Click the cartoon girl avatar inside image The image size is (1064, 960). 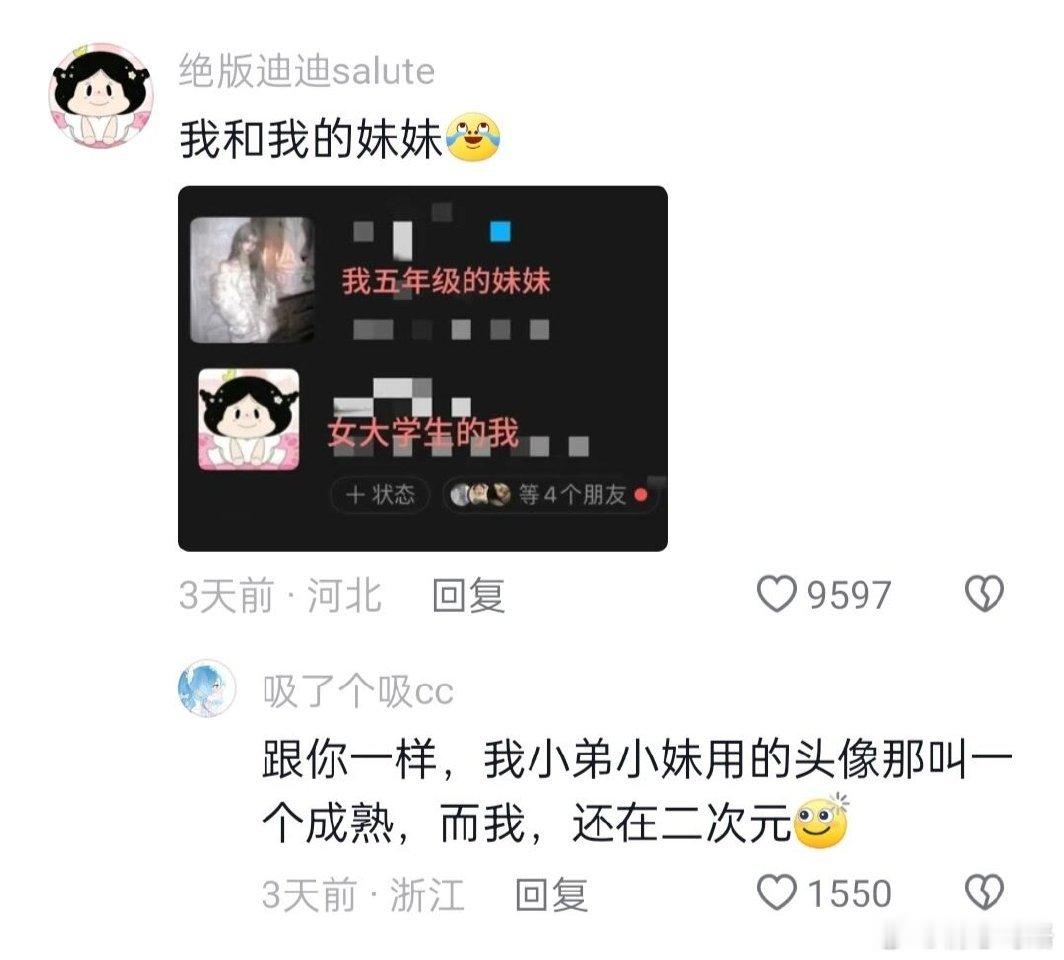coord(249,419)
